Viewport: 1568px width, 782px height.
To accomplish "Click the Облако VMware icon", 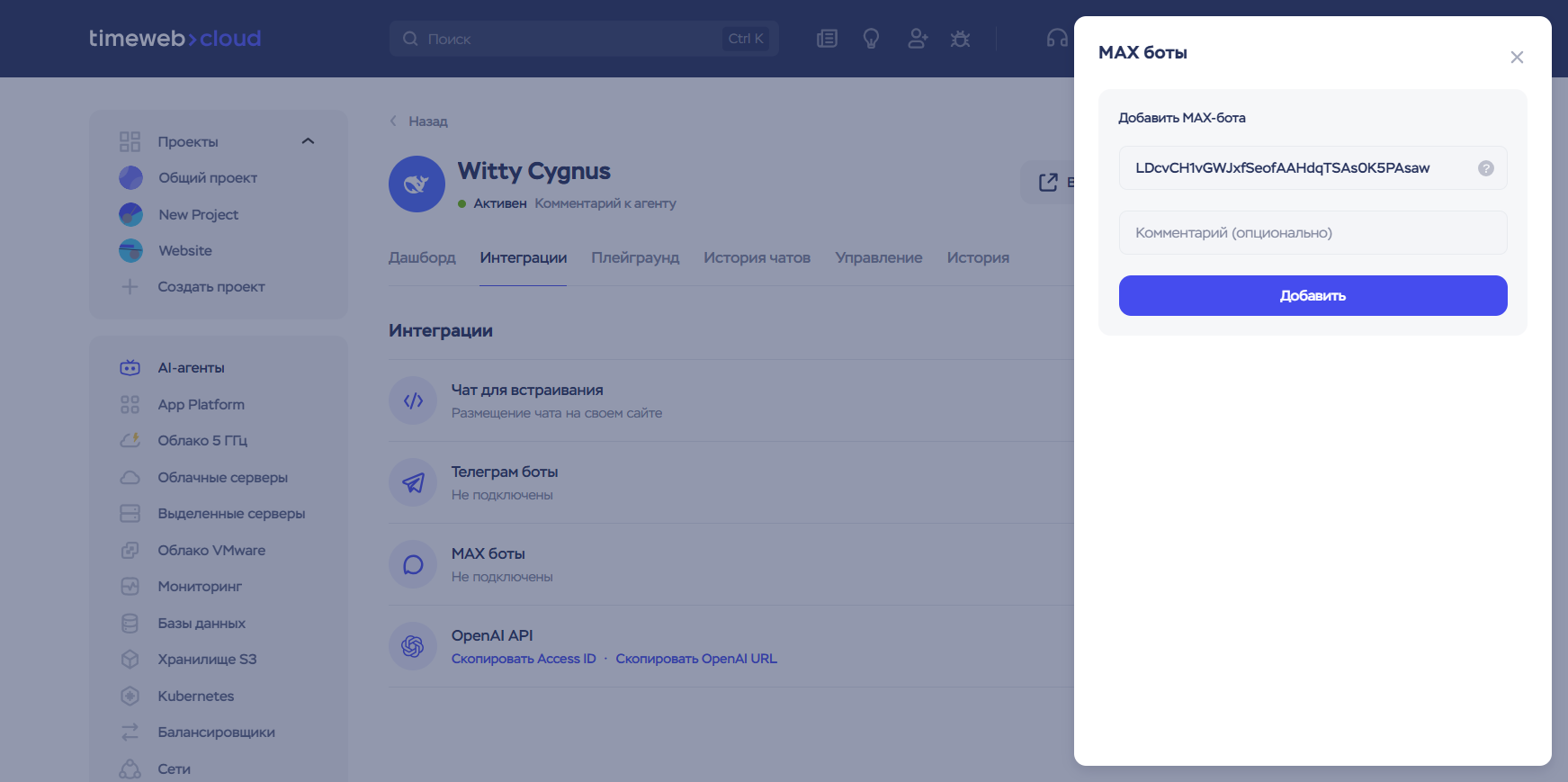I will tap(130, 551).
